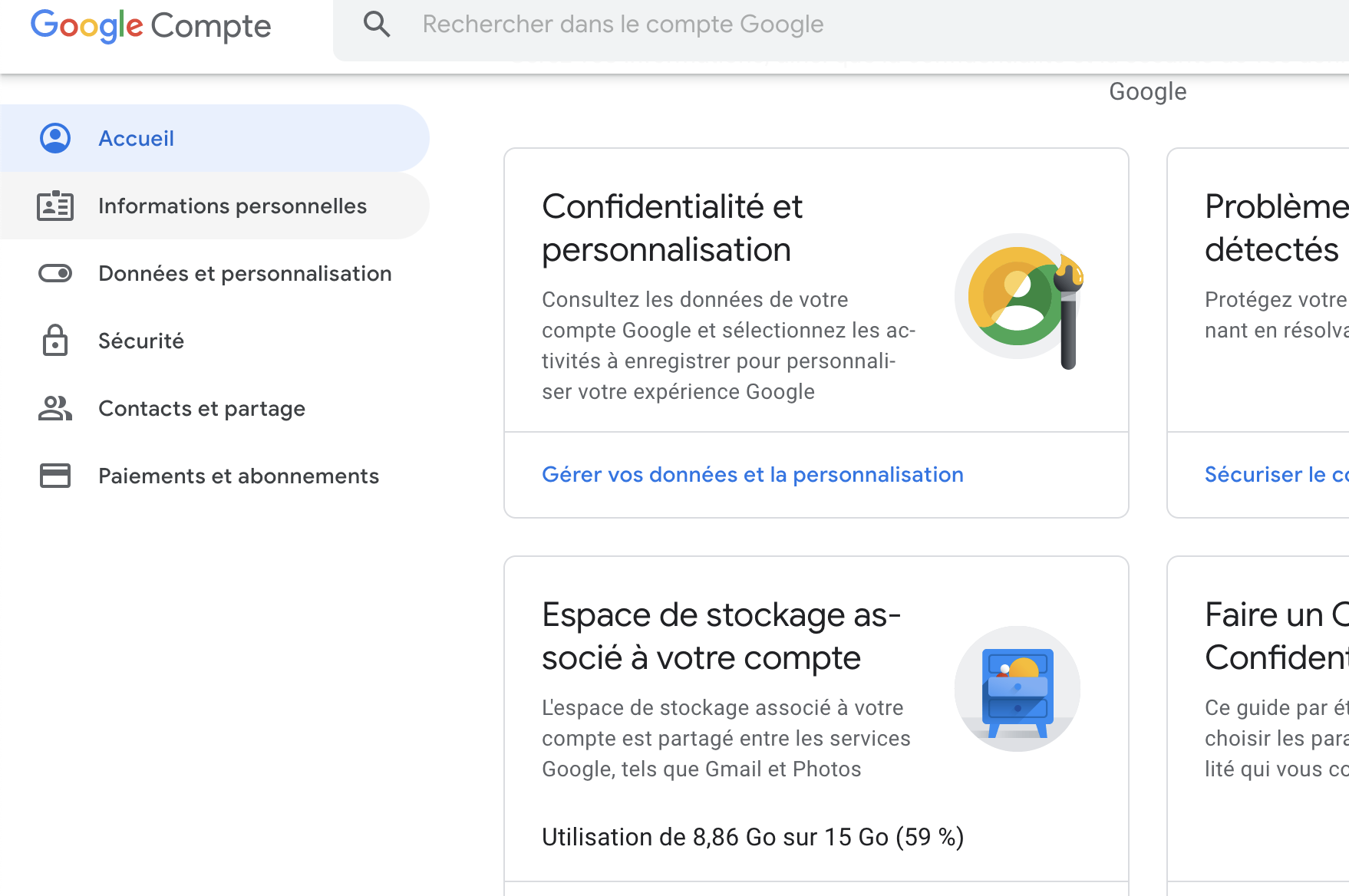Click the search magnifier icon

pos(377,24)
